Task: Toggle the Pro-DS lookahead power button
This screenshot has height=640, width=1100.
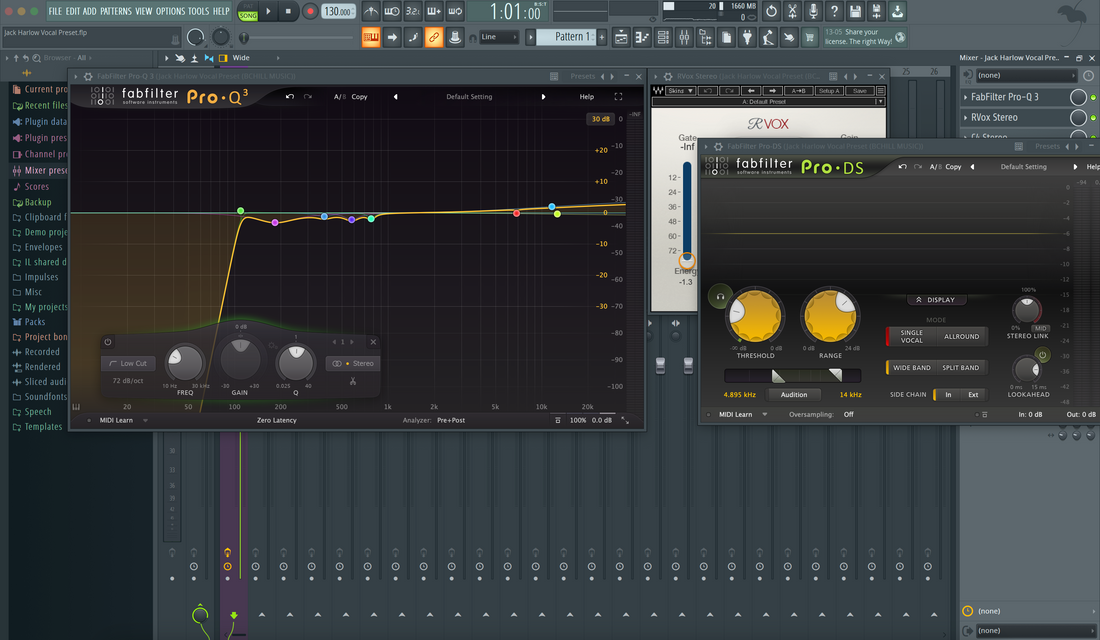Action: (x=1042, y=356)
